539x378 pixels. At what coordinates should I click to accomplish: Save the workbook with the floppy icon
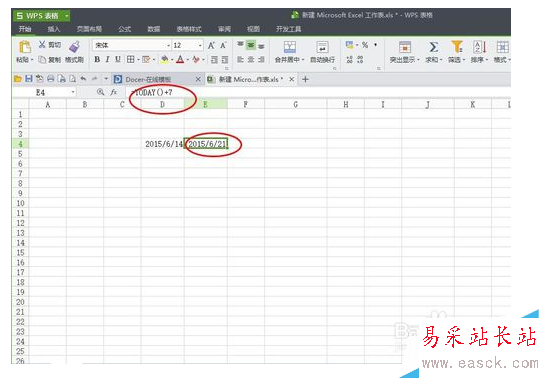[29, 79]
